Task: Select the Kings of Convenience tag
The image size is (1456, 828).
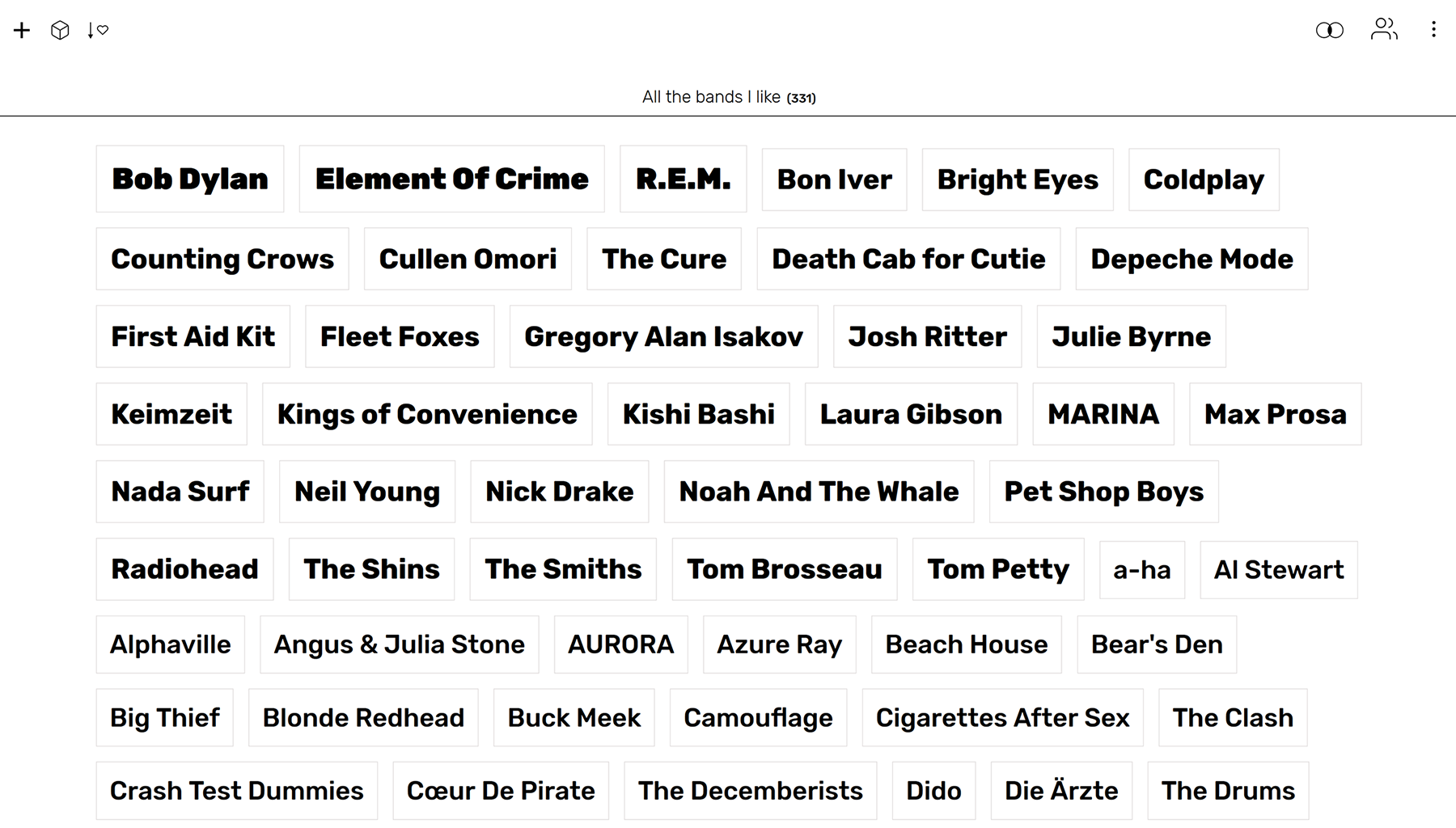Action: (x=427, y=414)
